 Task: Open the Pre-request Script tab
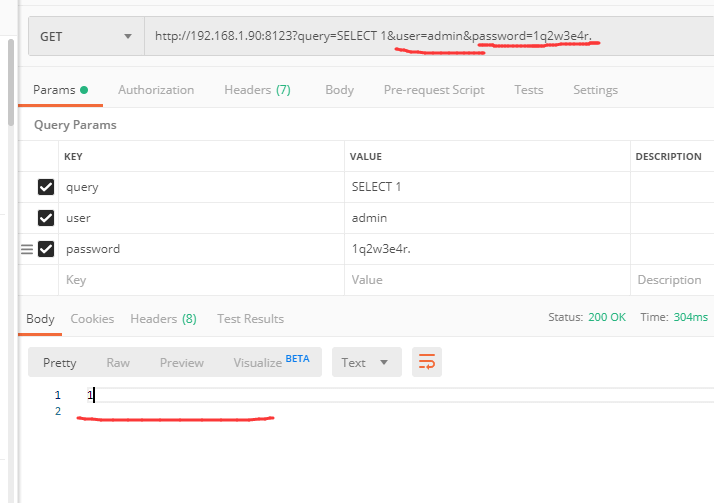tap(434, 90)
